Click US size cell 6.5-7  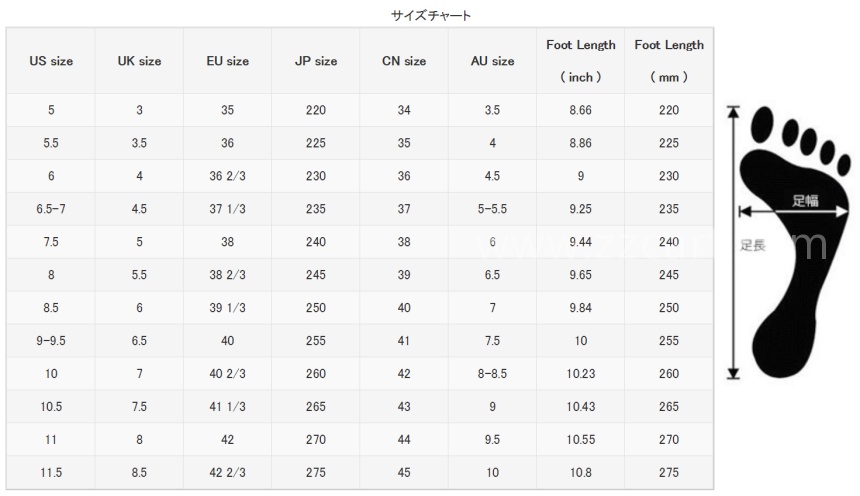[51, 209]
